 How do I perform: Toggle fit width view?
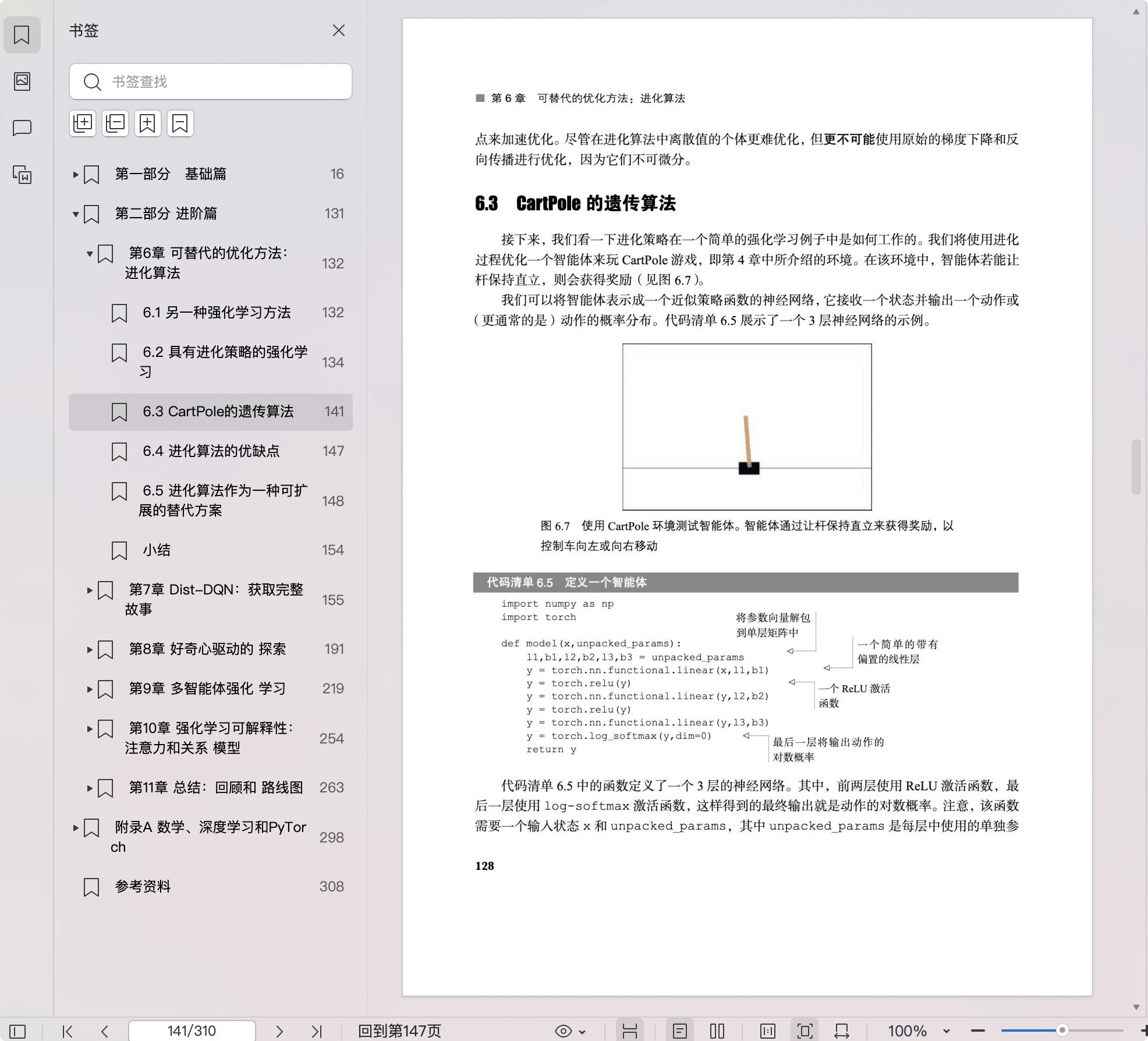842,1031
